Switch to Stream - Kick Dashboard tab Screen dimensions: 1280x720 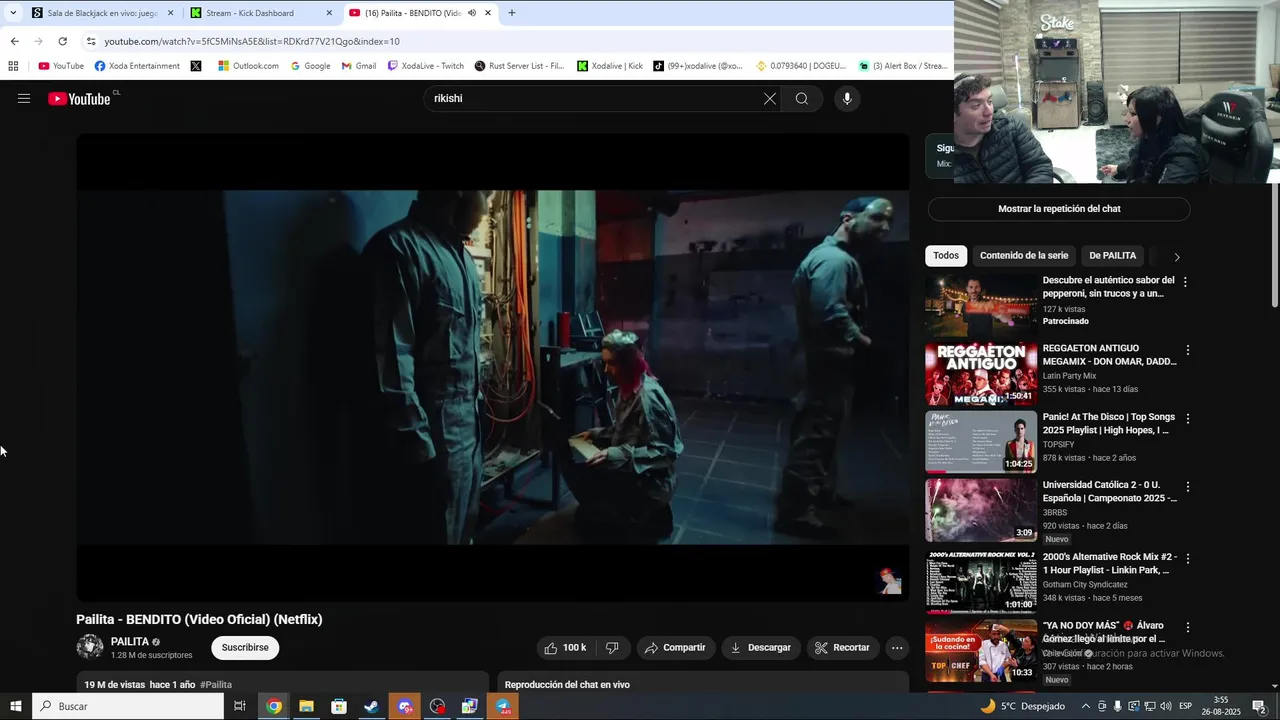pos(260,13)
